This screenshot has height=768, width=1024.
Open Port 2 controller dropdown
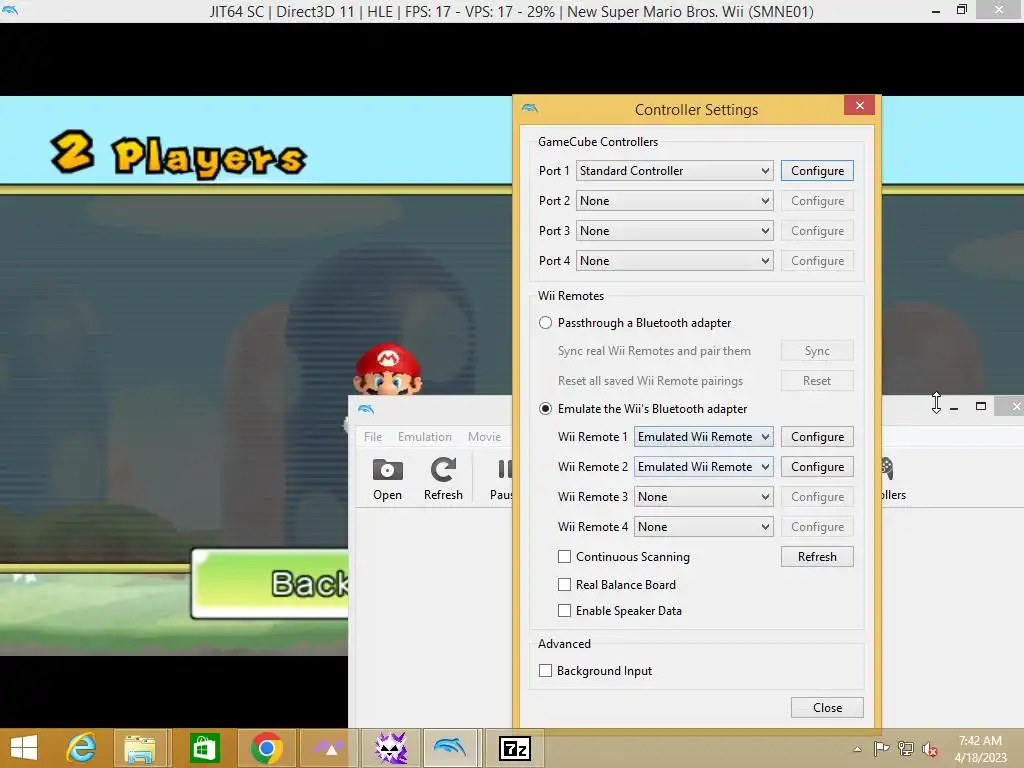pos(675,200)
